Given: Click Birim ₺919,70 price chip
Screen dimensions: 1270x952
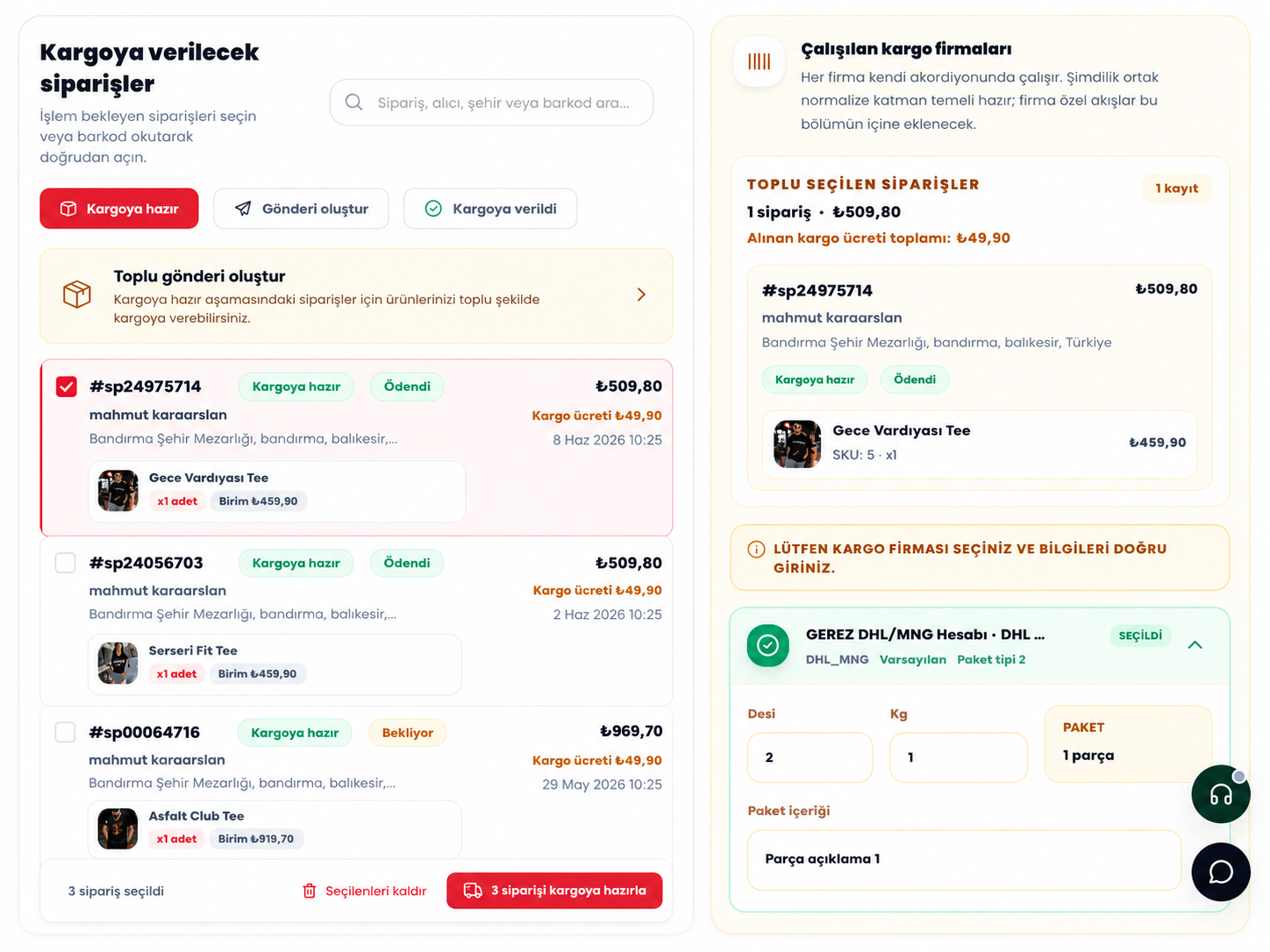Looking at the screenshot, I should click(x=256, y=839).
